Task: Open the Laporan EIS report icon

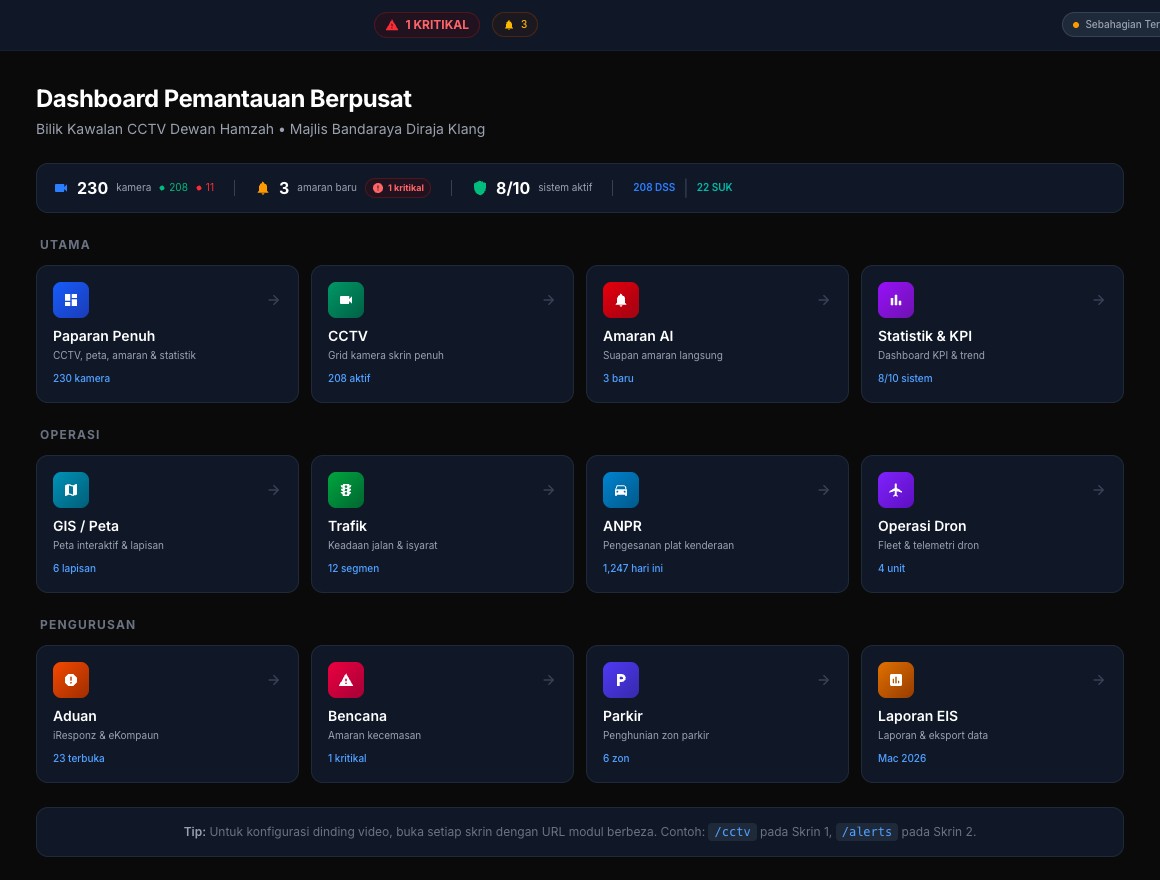Action: (x=896, y=680)
